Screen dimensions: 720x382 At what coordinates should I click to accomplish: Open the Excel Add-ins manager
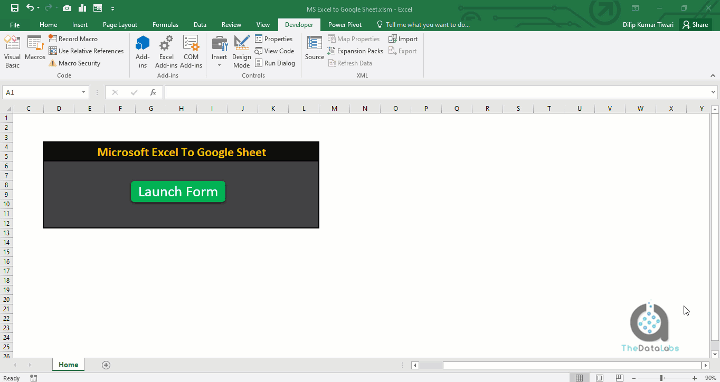(x=166, y=51)
